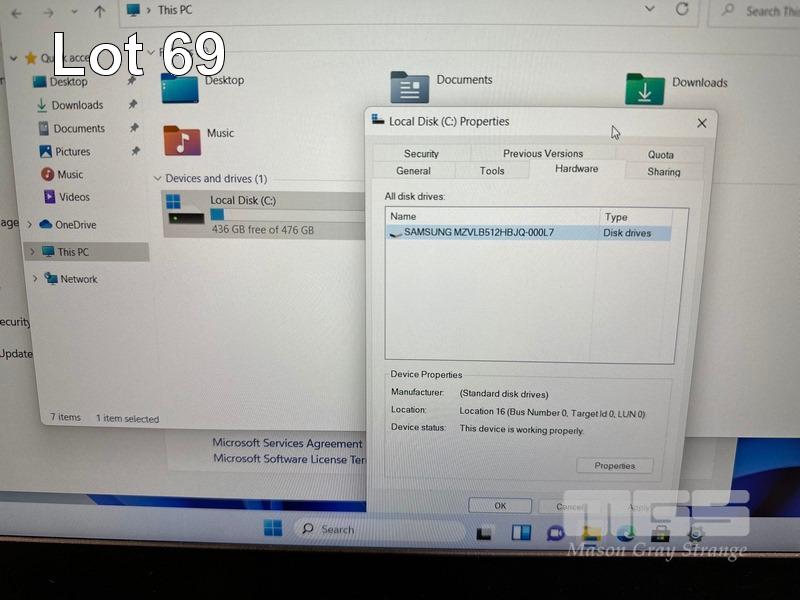800x600 pixels.
Task: Open the address bar history dropdown
Action: click(x=650, y=9)
